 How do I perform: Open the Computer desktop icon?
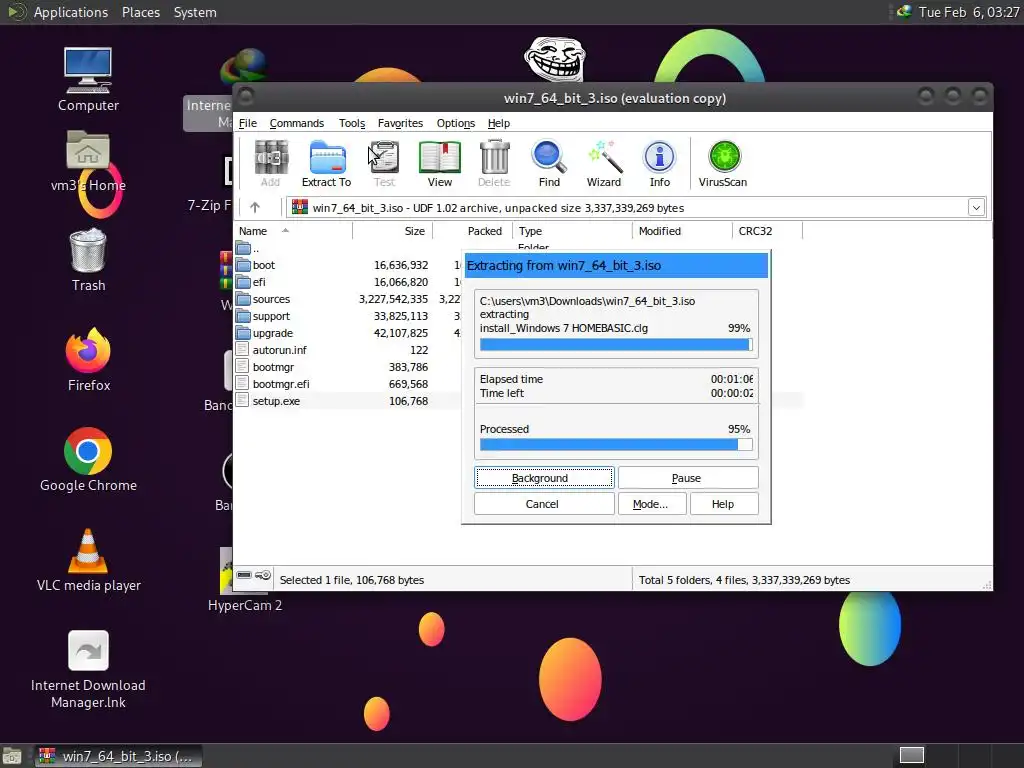pyautogui.click(x=88, y=79)
